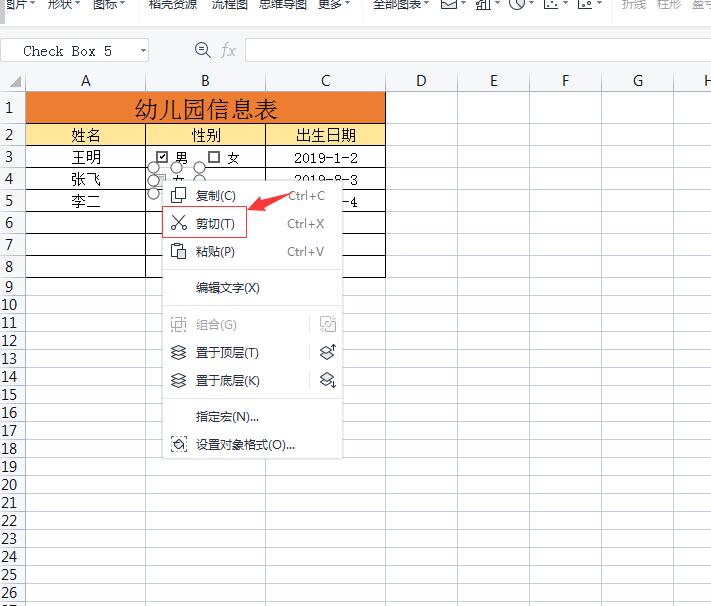Click the select-all corner triangle
Image resolution: width=711 pixels, height=606 pixels.
click(15, 82)
